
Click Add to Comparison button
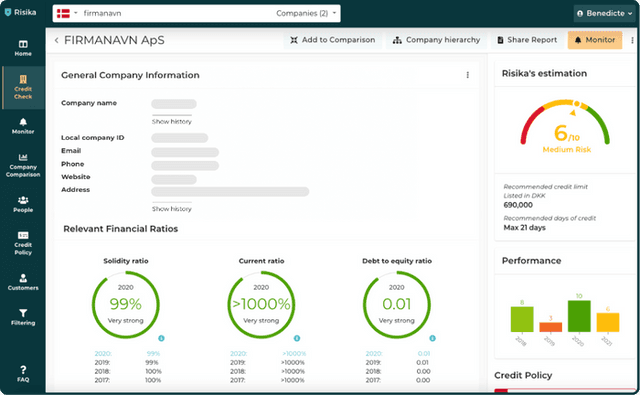333,40
